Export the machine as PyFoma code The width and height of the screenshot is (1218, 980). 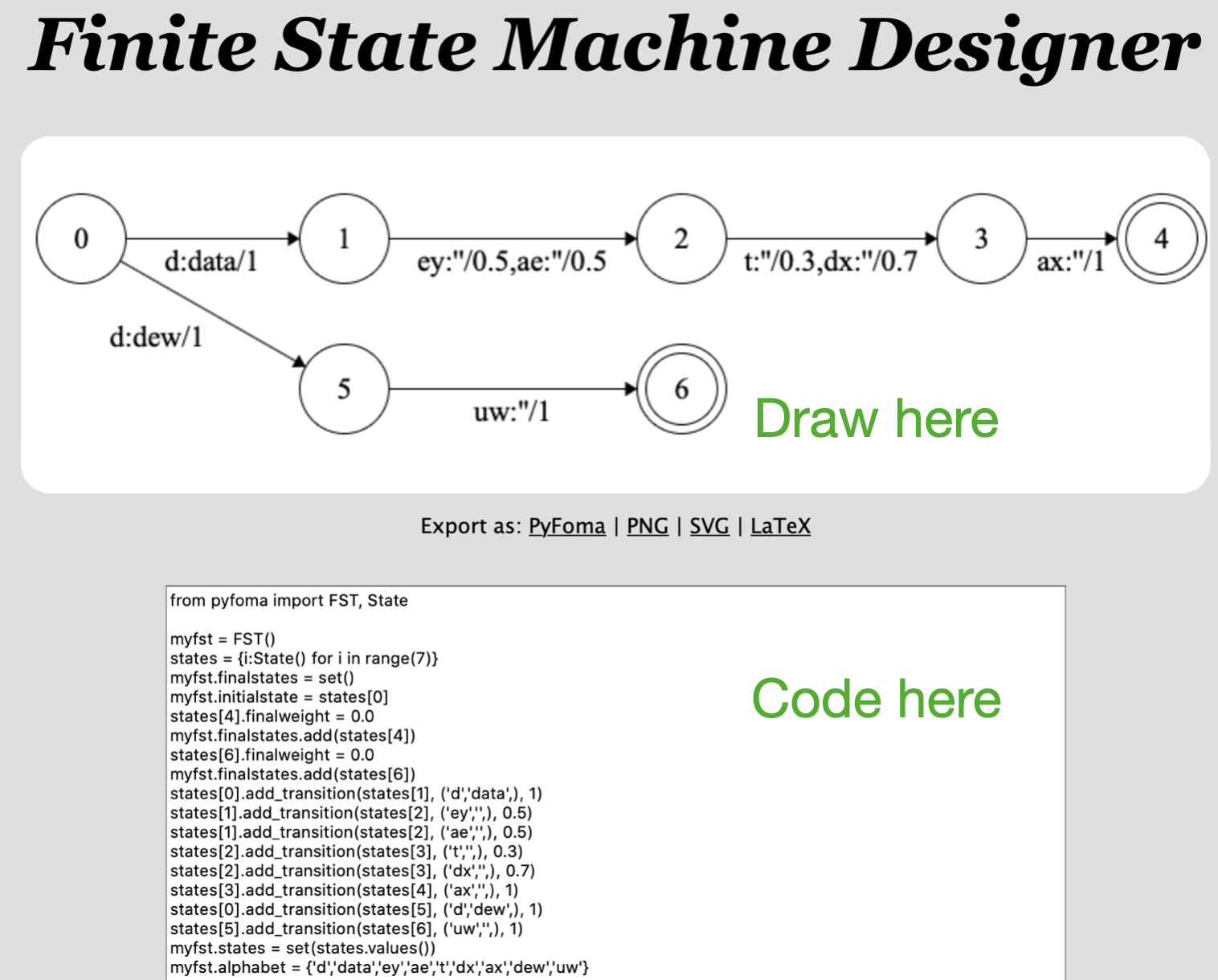click(566, 526)
